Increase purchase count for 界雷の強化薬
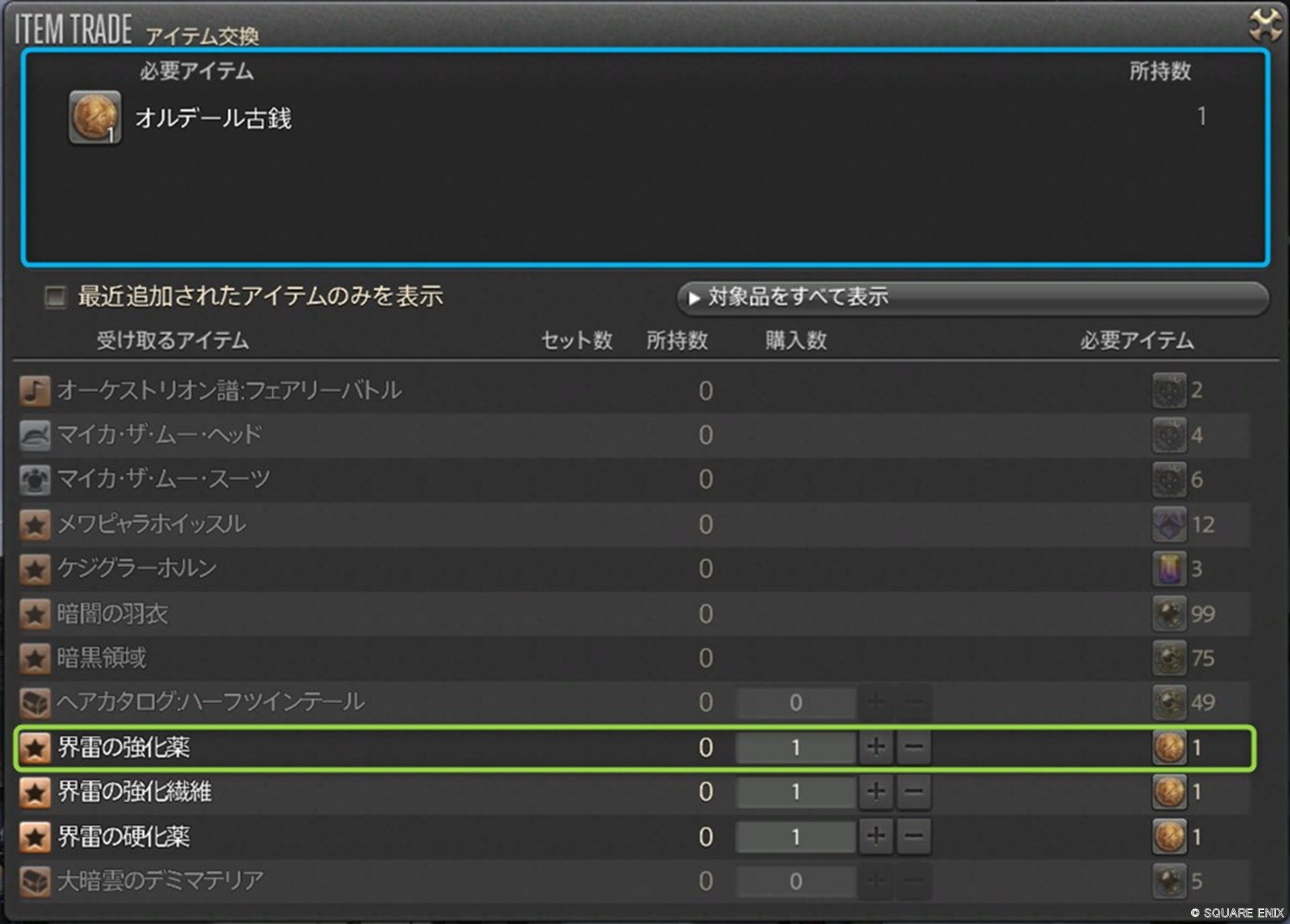Screen dimensions: 1290x924 [875, 747]
